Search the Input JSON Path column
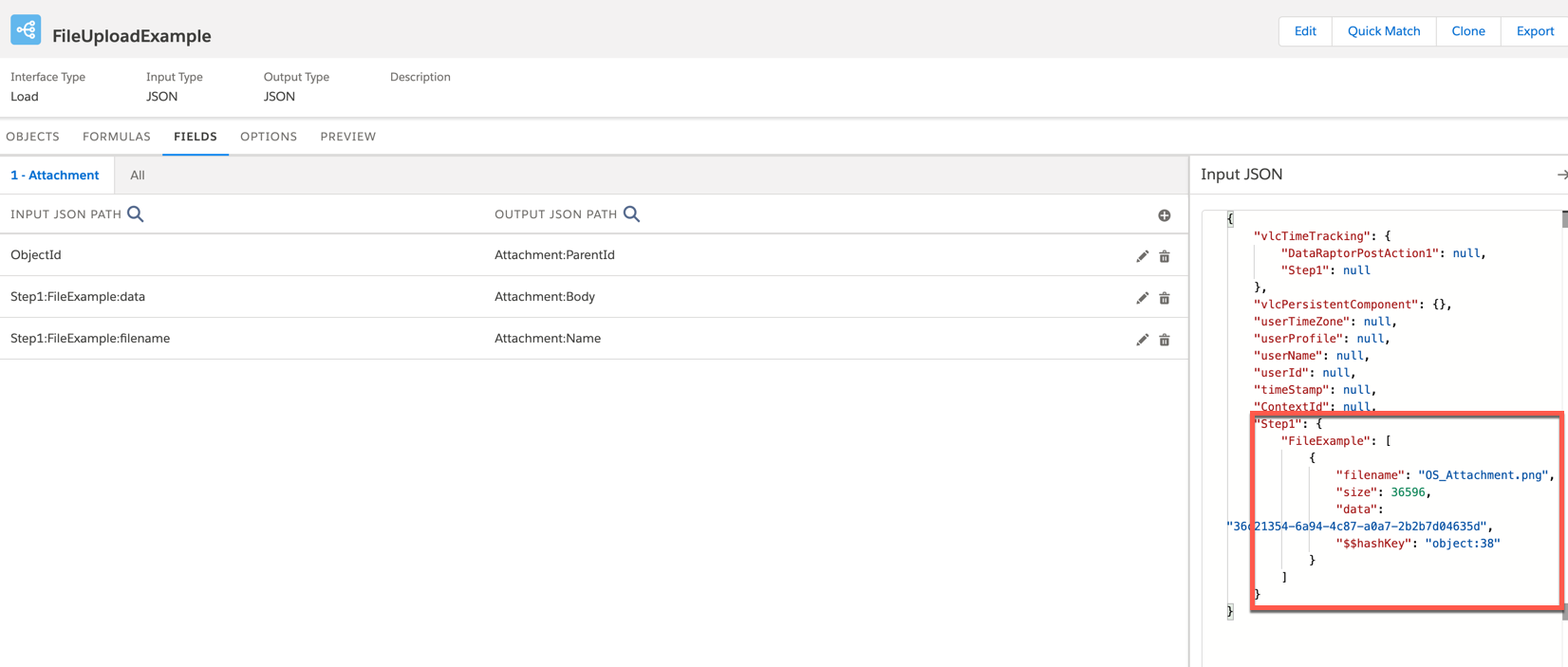This screenshot has width=1568, height=667. tap(136, 214)
